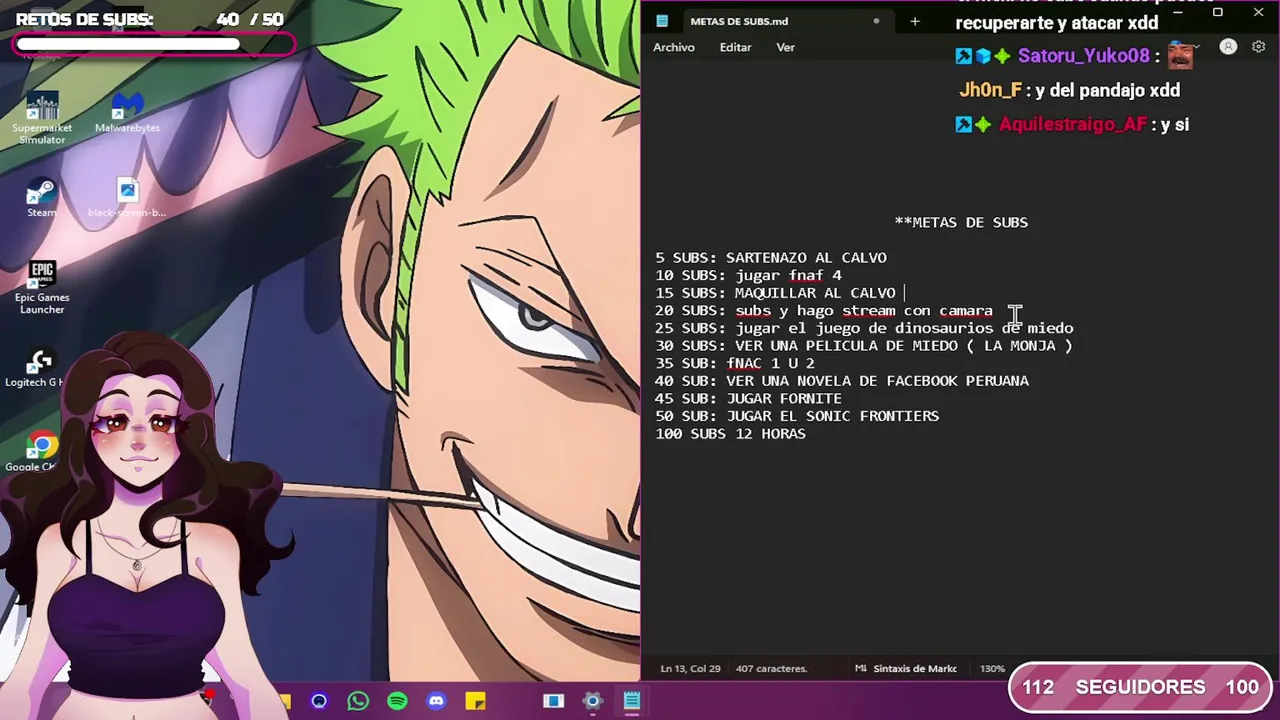Image resolution: width=1280 pixels, height=720 pixels.
Task: Place cursor in 15 SUBS: MAQUILLAR AL CALVO
Action: click(776, 293)
